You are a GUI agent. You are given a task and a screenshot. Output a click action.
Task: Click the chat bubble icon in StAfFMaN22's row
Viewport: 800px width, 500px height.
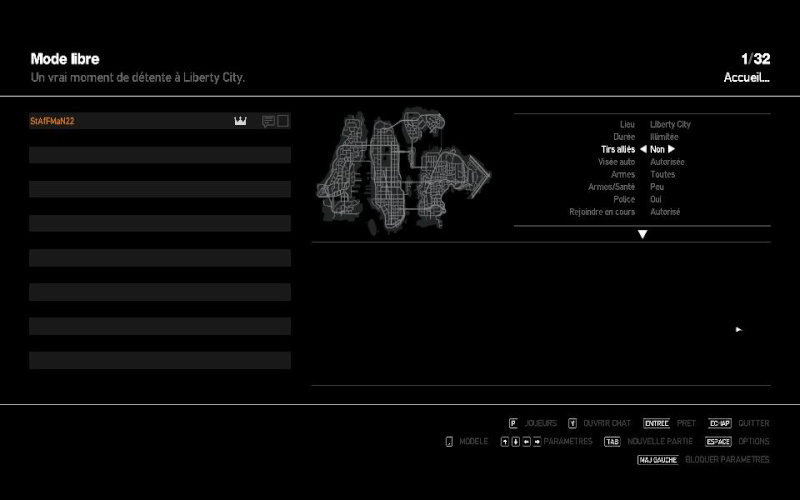pyautogui.click(x=268, y=121)
